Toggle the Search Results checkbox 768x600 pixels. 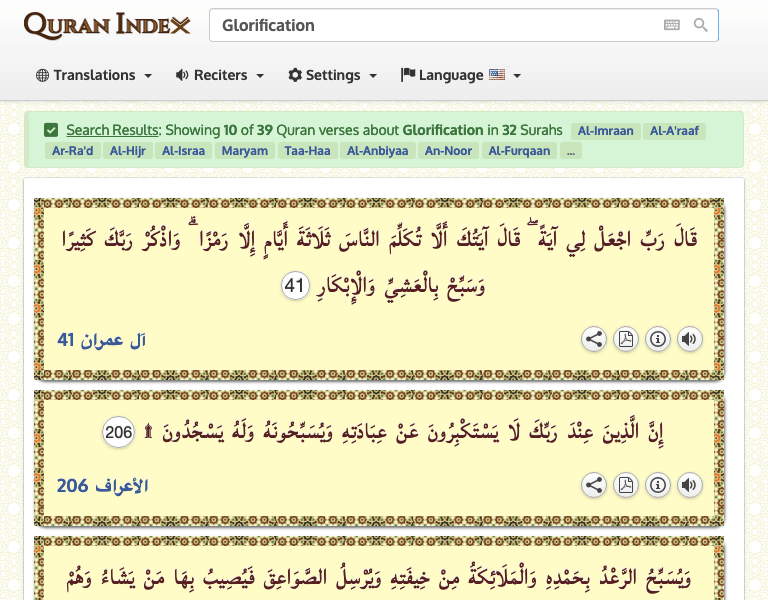click(x=51, y=130)
